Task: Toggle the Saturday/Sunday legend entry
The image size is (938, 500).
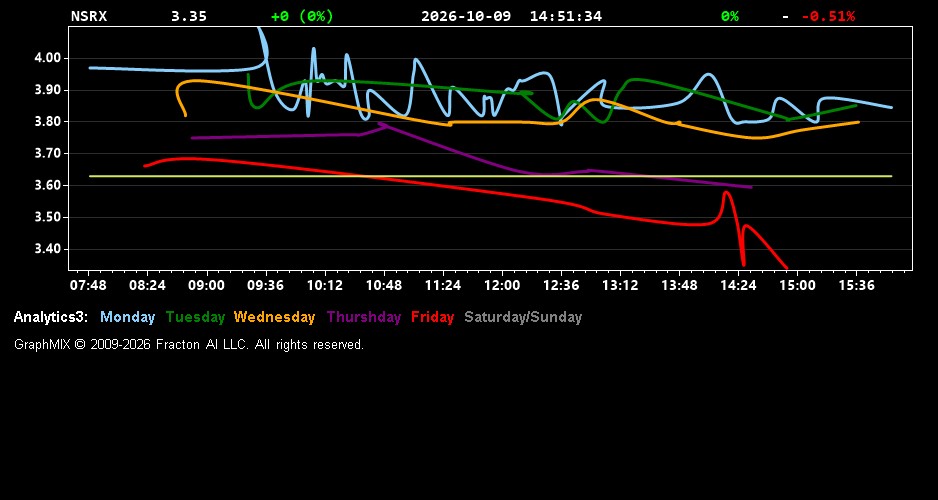Action: [523, 317]
